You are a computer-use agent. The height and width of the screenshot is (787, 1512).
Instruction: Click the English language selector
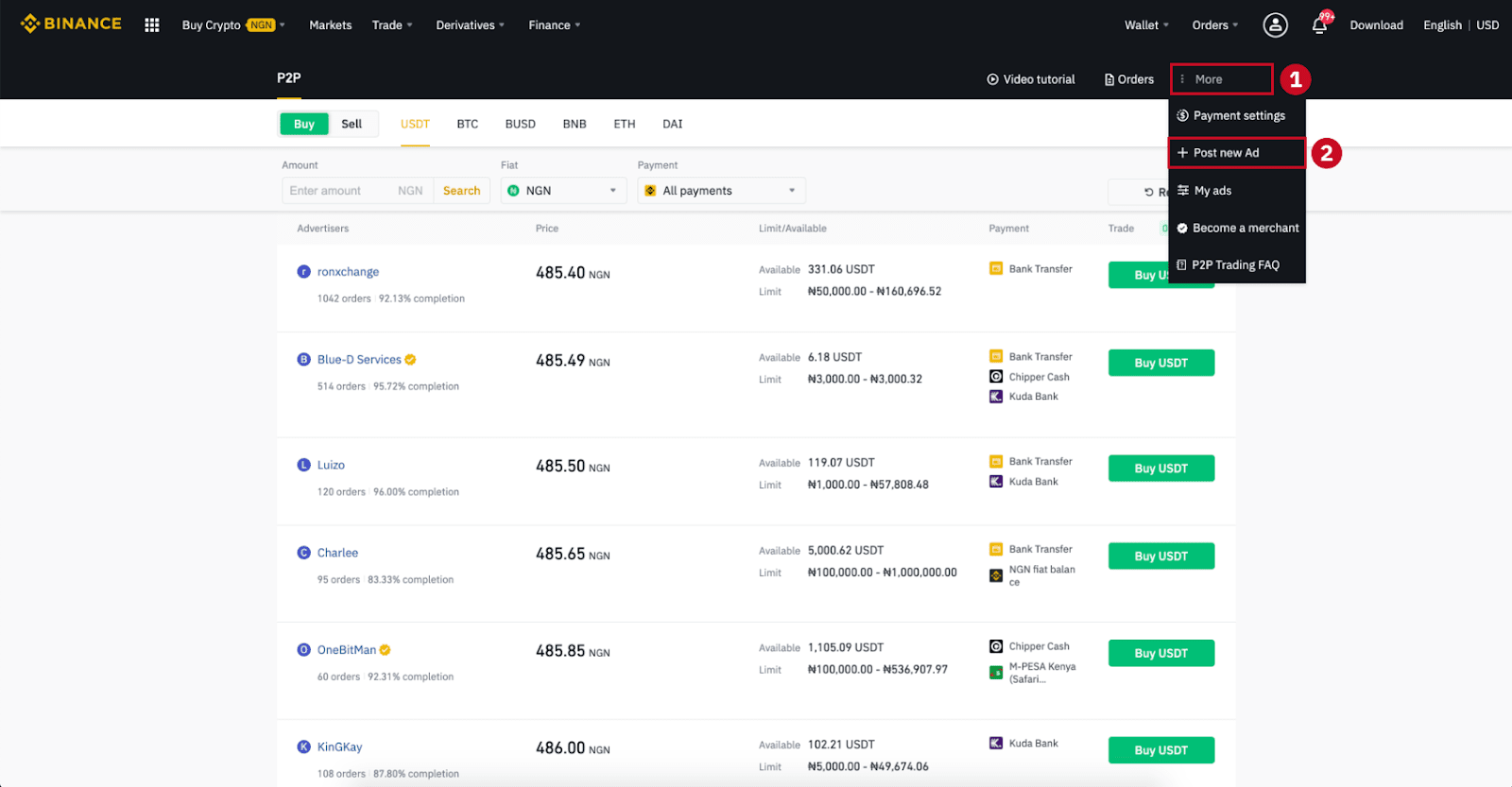click(x=1442, y=25)
